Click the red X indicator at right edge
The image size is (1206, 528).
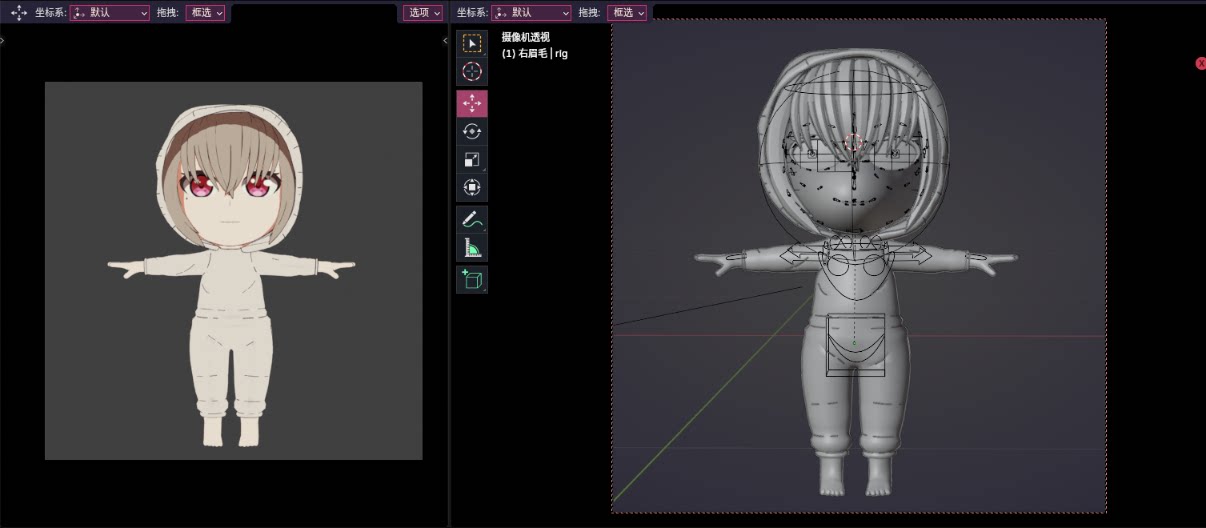pos(1201,63)
